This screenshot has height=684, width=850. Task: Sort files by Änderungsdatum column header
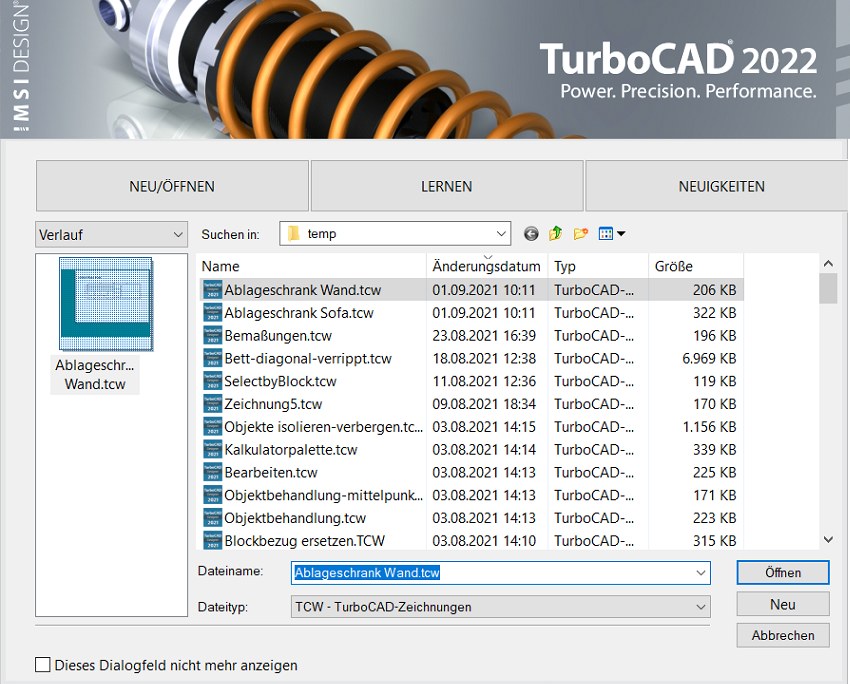486,266
